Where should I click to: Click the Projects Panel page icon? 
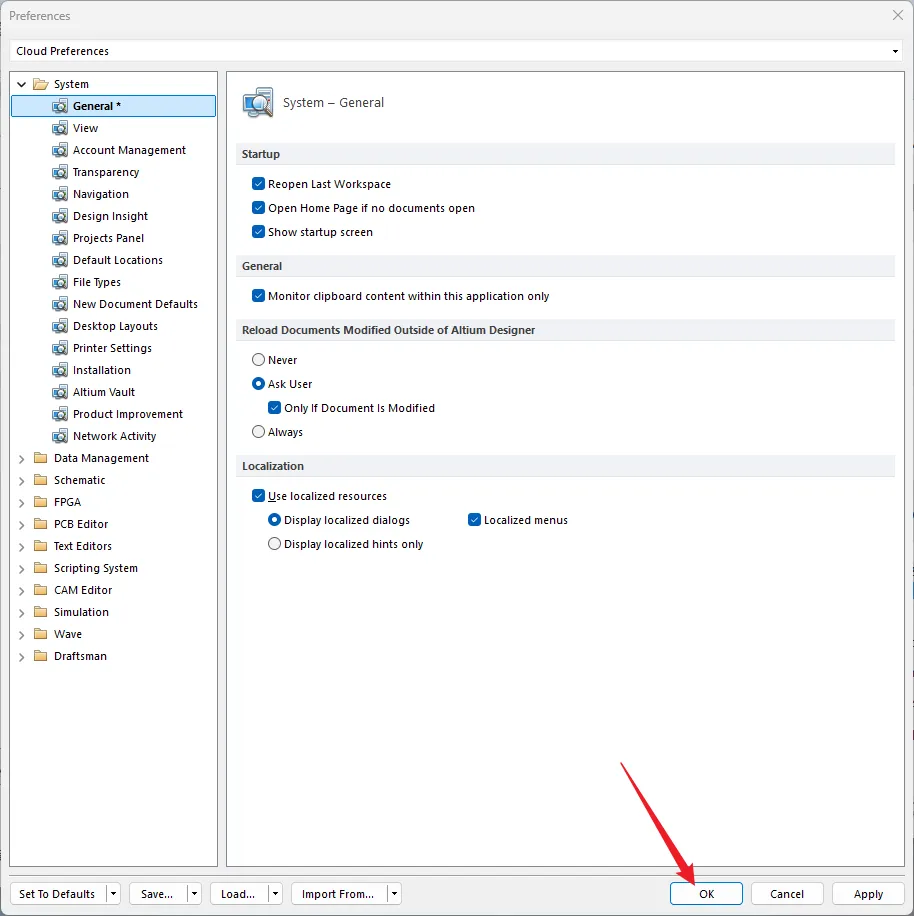pyautogui.click(x=60, y=238)
